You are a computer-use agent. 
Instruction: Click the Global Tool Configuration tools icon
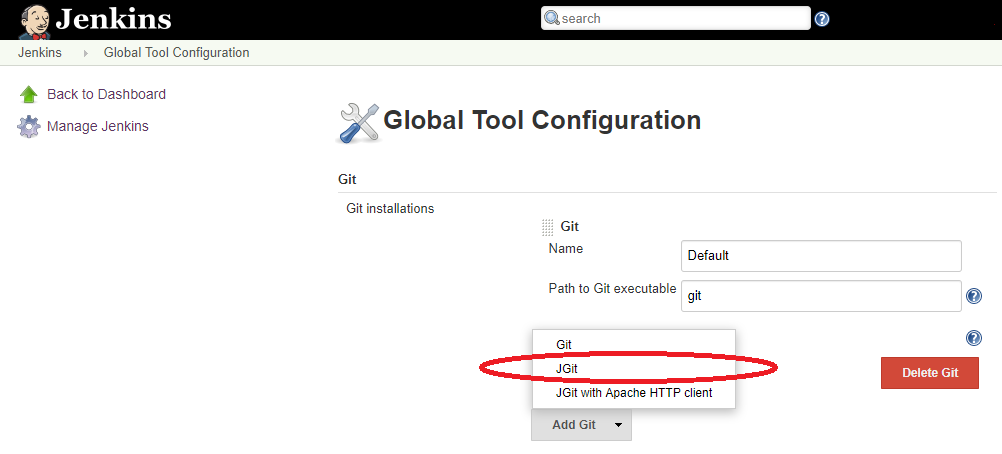click(358, 123)
